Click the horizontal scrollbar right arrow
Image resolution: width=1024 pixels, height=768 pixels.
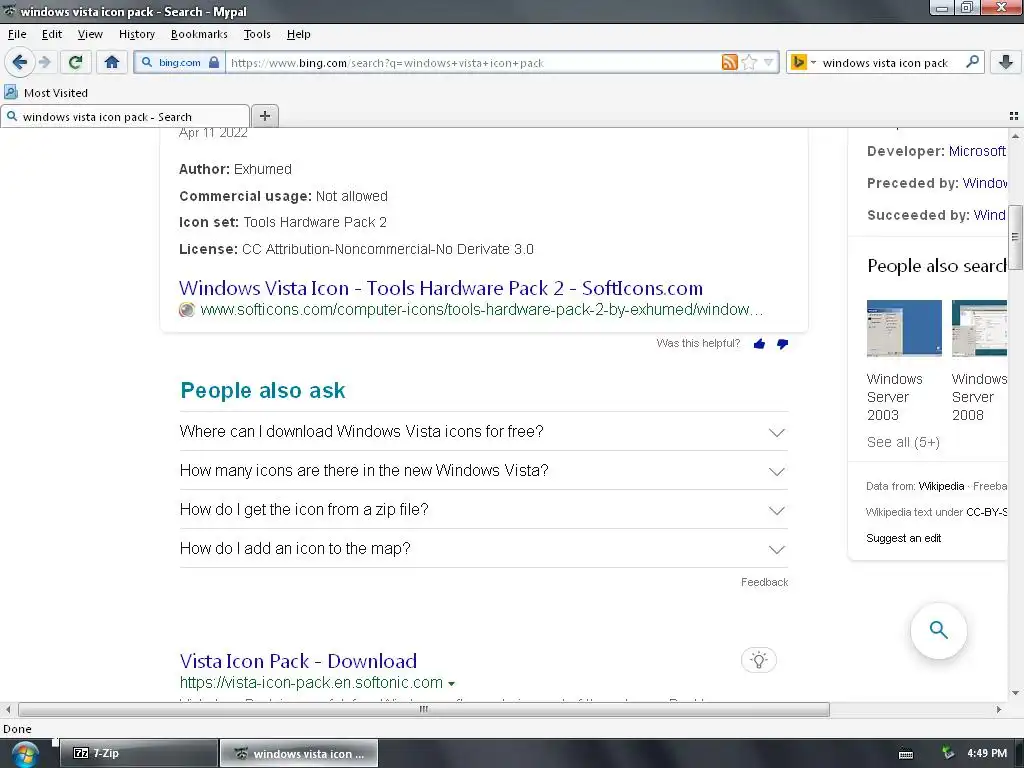(999, 709)
